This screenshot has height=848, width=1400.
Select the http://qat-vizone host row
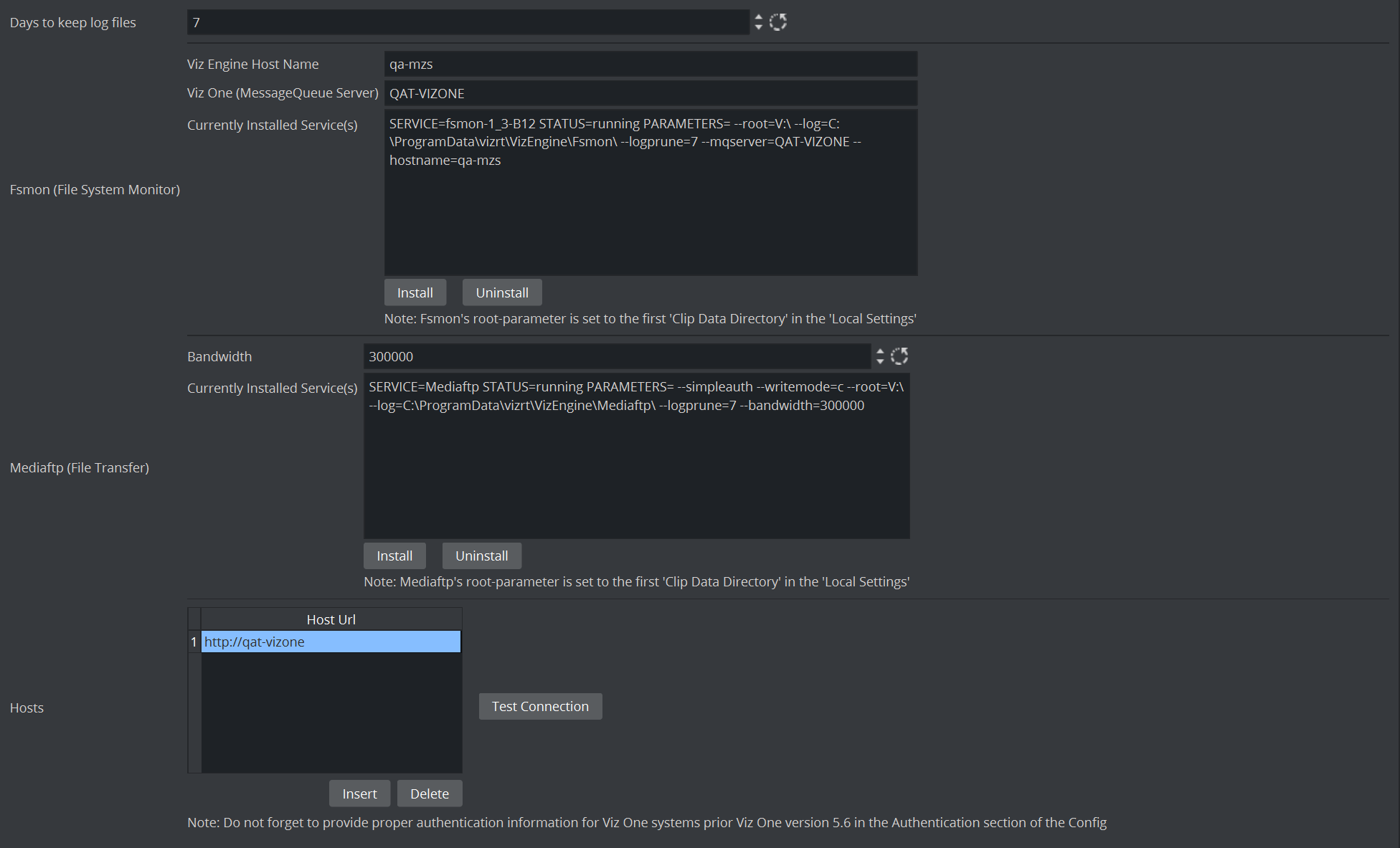click(331, 642)
